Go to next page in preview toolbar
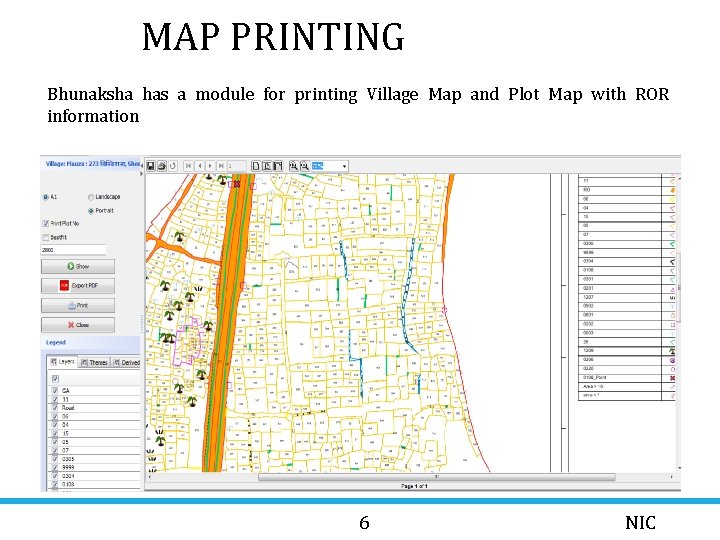This screenshot has height=540, width=720. pos(210,166)
